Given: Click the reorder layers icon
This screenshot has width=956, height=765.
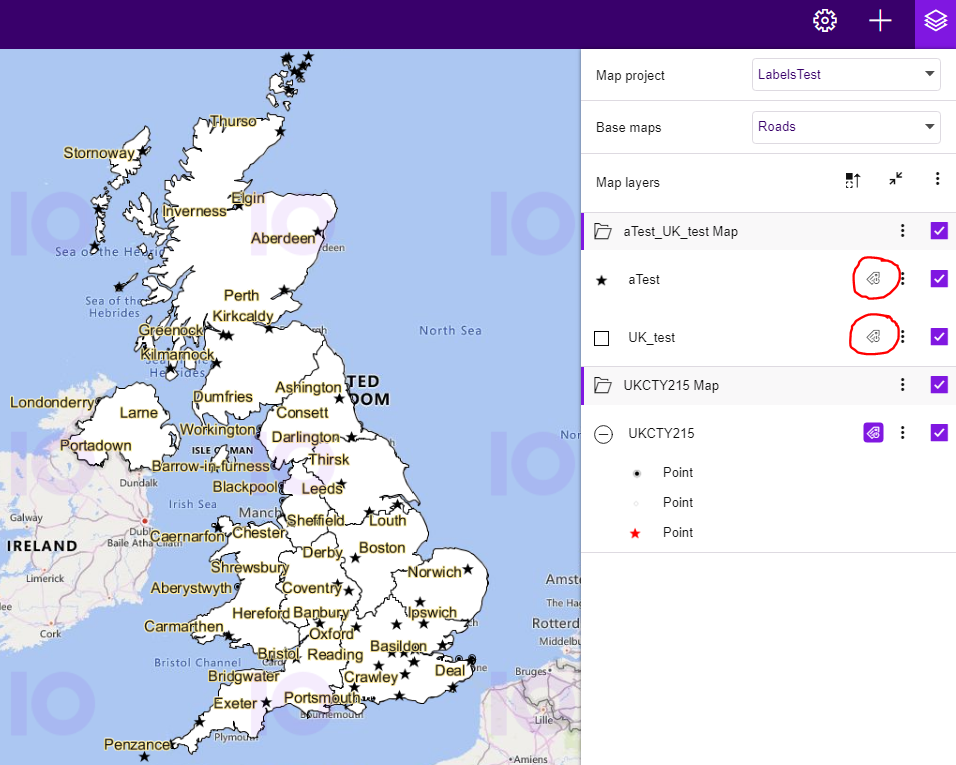Looking at the screenshot, I should pyautogui.click(x=852, y=180).
